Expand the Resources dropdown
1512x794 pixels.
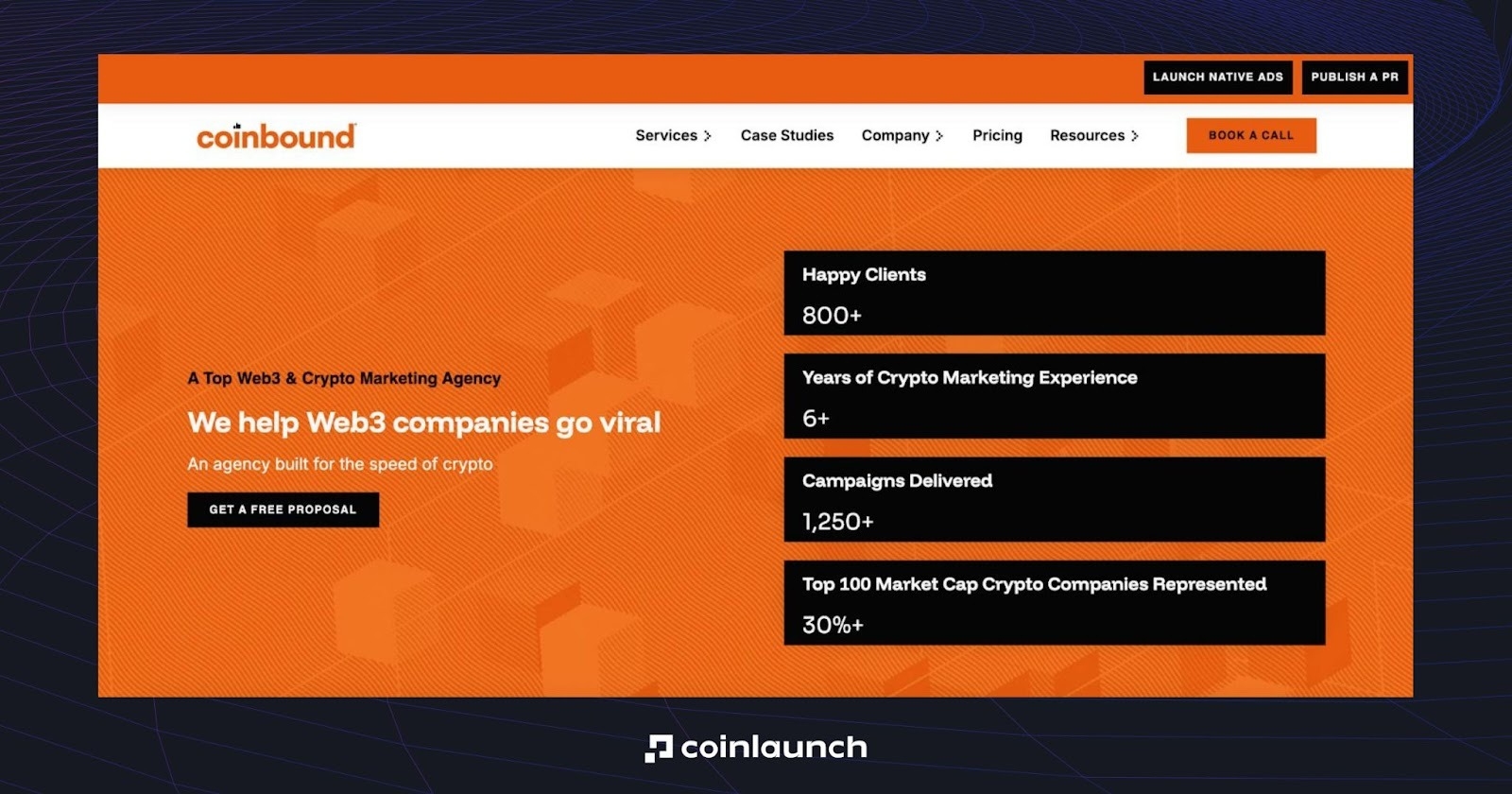click(1093, 135)
